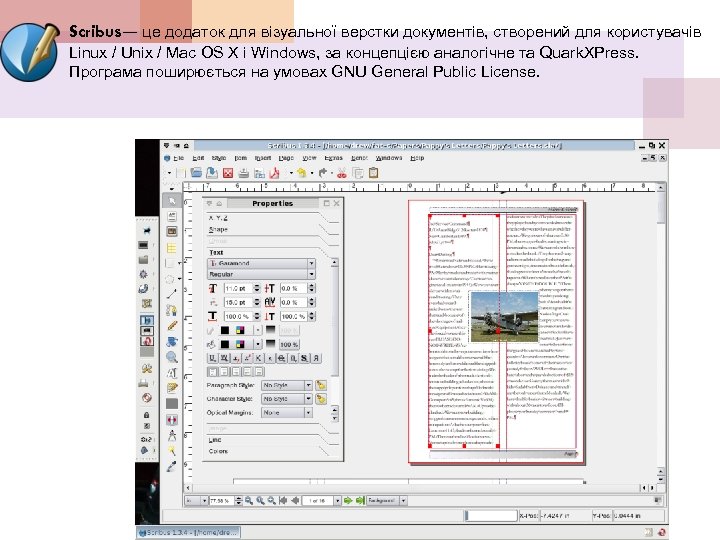Go to last page green arrow

tap(360, 501)
